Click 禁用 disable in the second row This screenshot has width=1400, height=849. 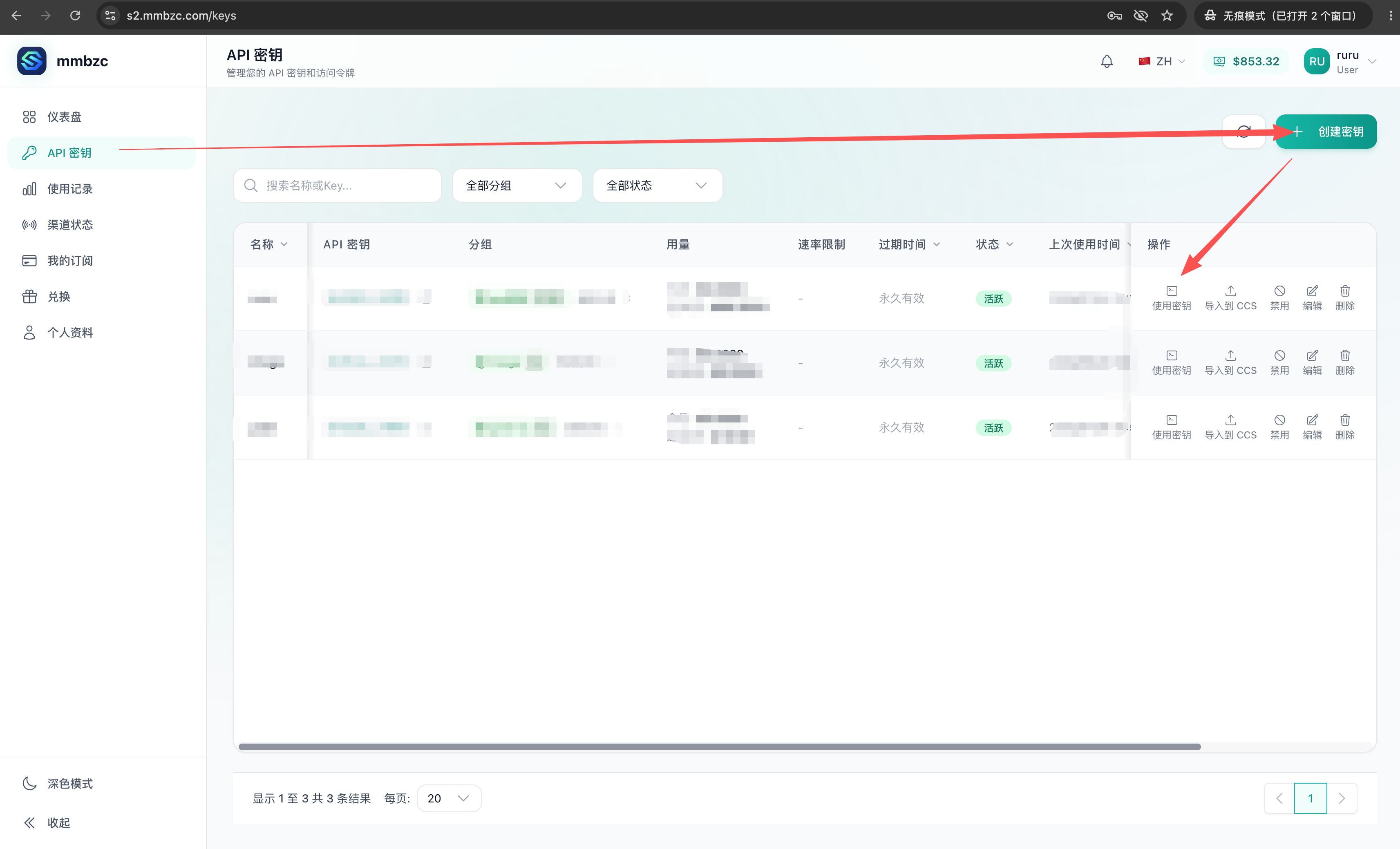[x=1279, y=363]
